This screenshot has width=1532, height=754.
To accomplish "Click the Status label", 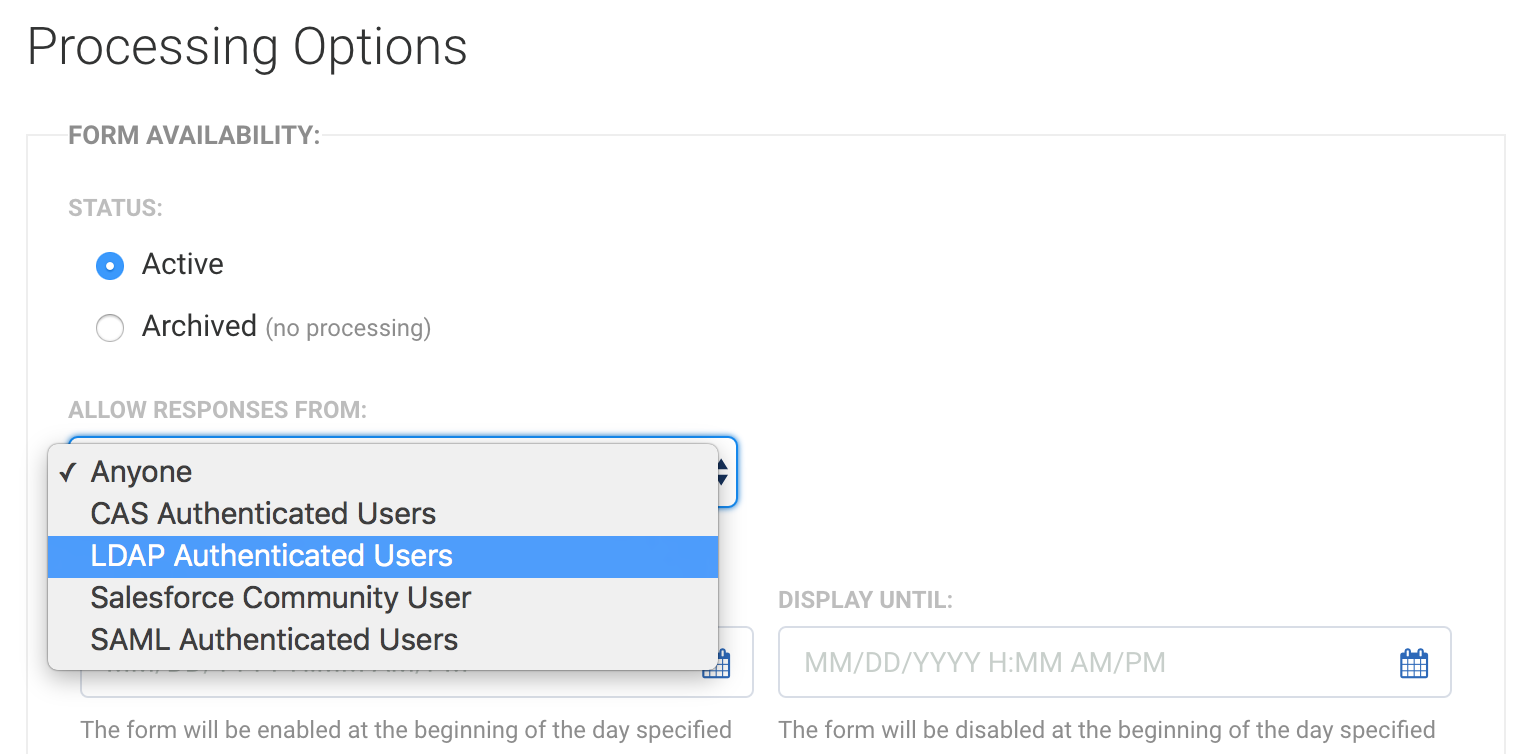I will [x=115, y=209].
